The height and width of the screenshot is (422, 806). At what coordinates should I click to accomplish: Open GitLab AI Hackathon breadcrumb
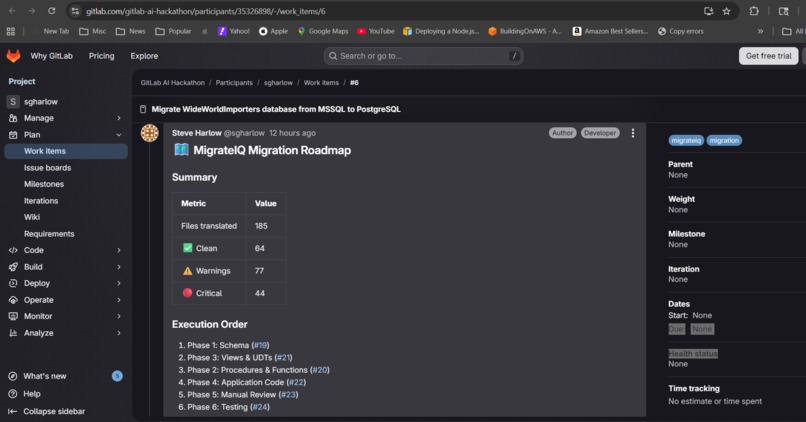point(172,83)
